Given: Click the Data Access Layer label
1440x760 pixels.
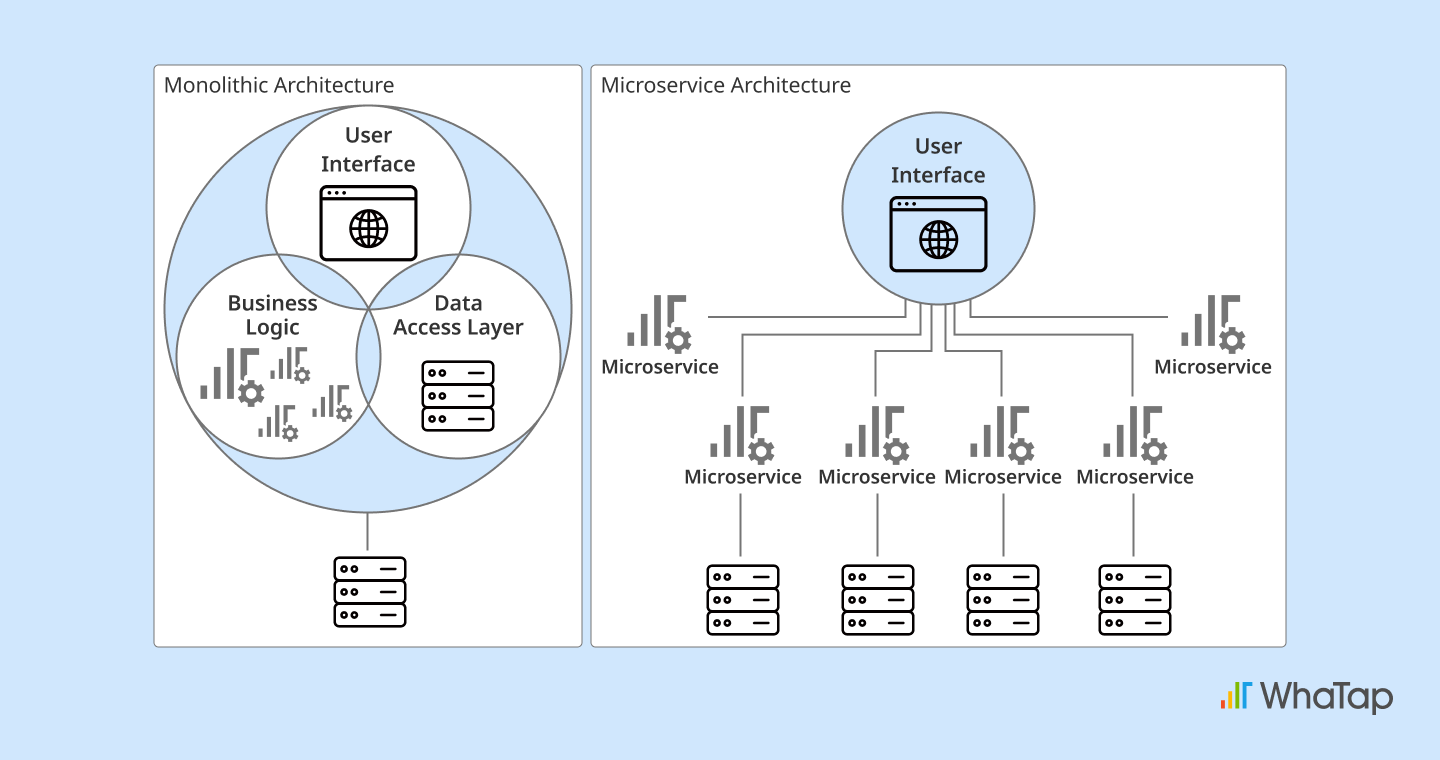Looking at the screenshot, I should coord(458,315).
